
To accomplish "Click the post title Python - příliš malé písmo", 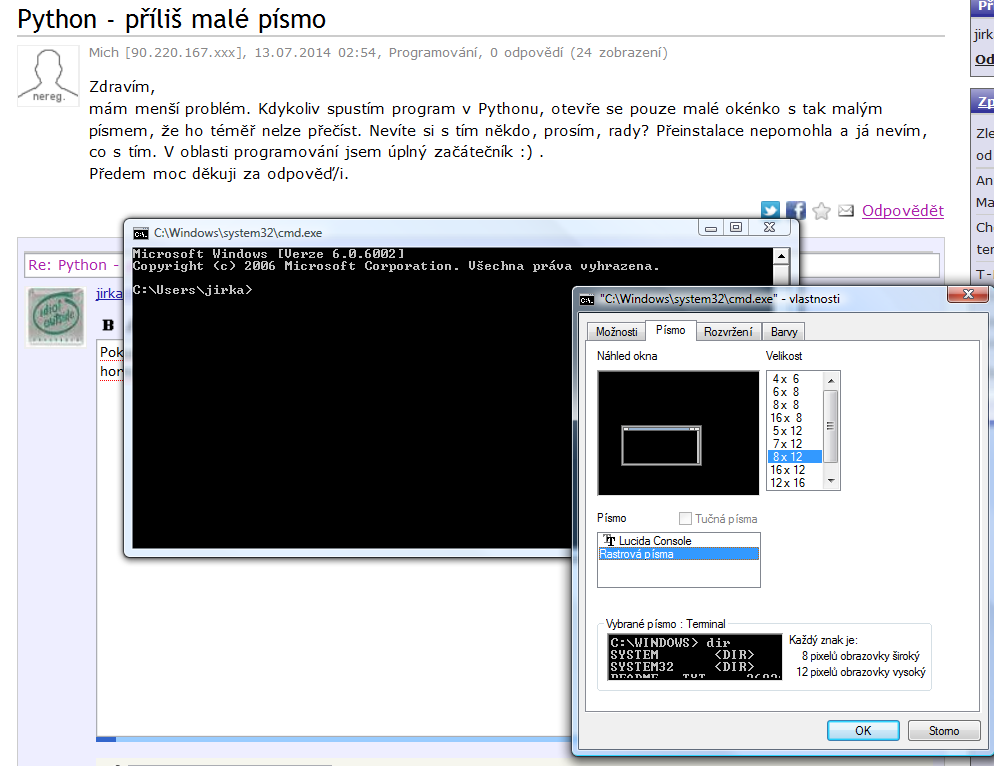I will coord(171,19).
